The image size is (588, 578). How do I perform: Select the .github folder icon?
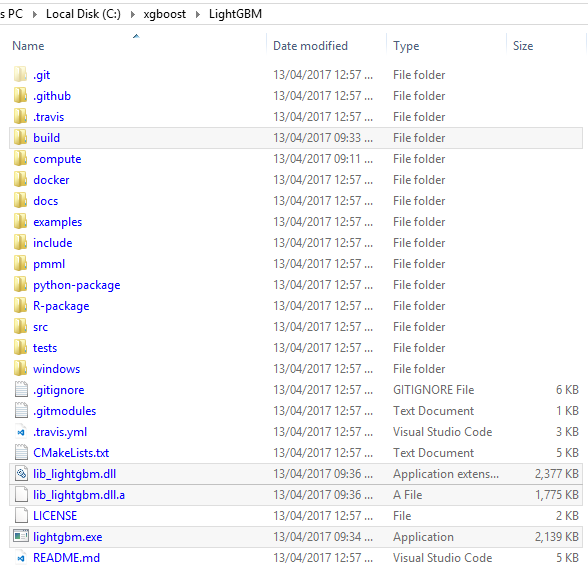[x=21, y=95]
